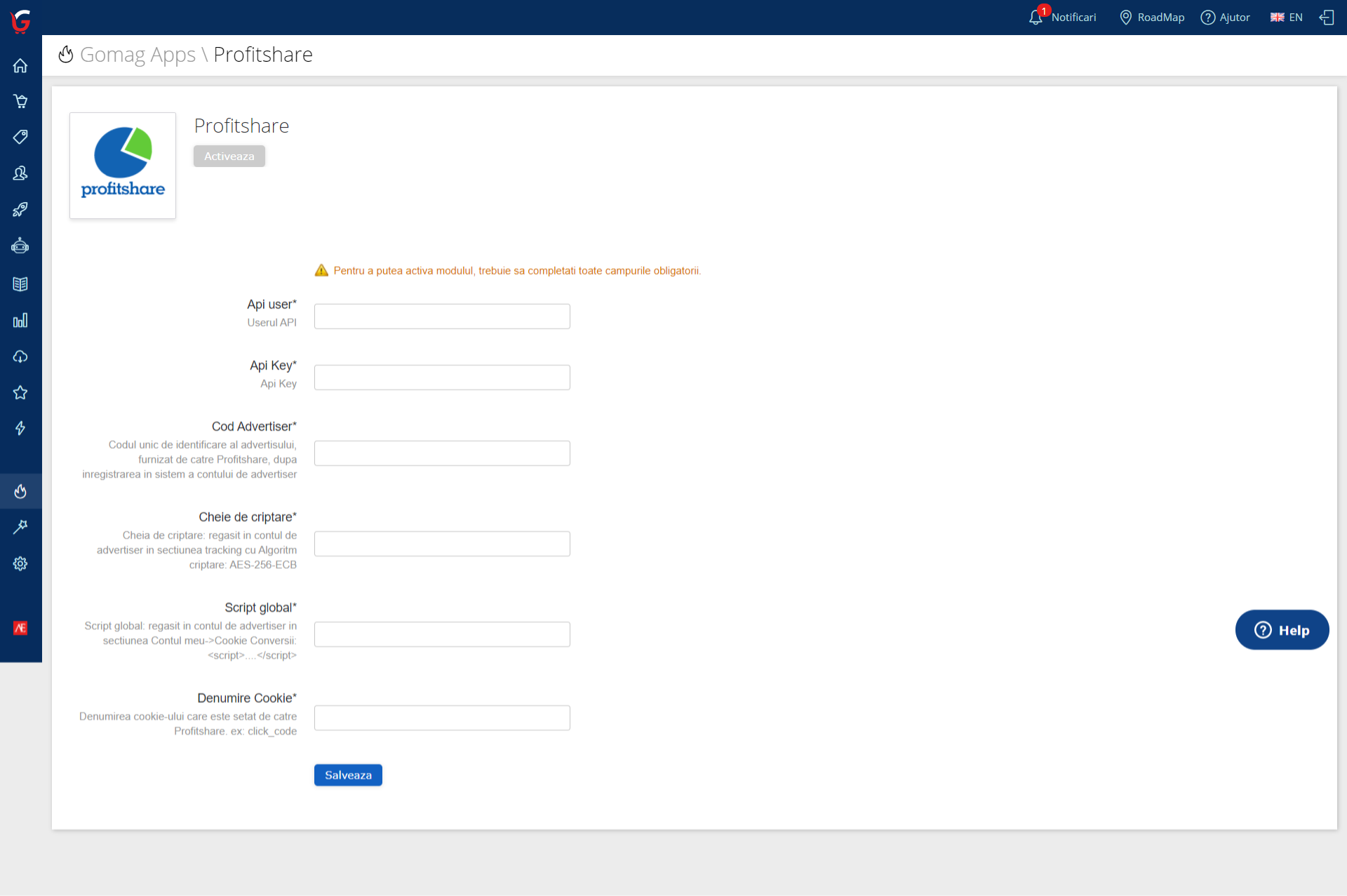Viewport: 1347px width, 896px height.
Task: Click the logout icon in top bar
Action: [1327, 18]
